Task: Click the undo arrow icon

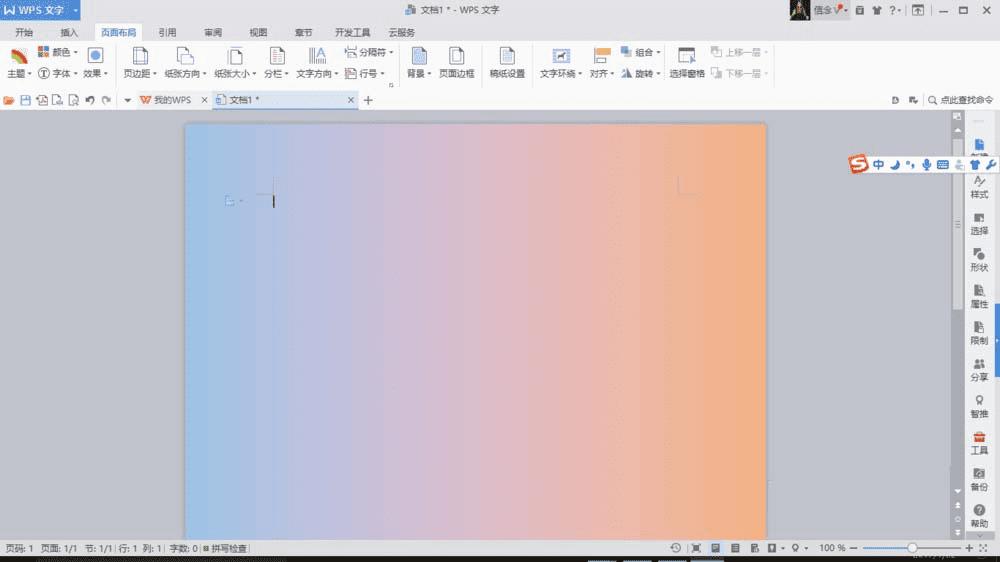Action: 90,100
